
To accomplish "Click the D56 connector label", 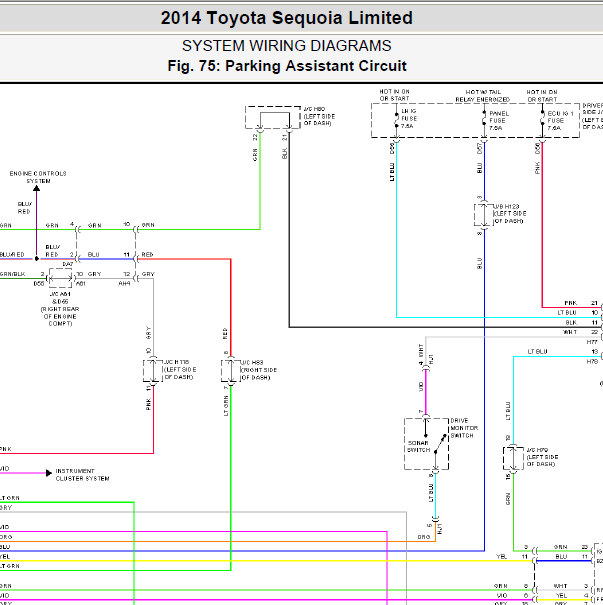I will tap(392, 148).
